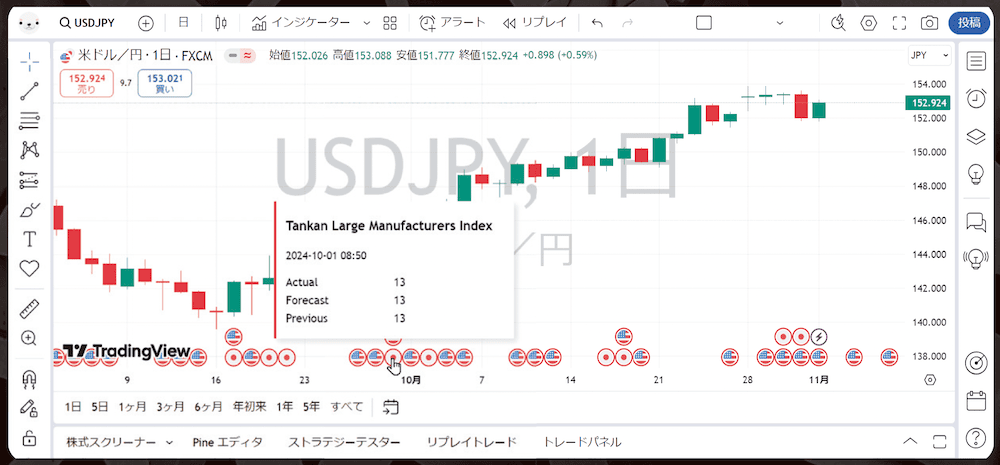
Task: Set range to 1日
Action: [73, 406]
